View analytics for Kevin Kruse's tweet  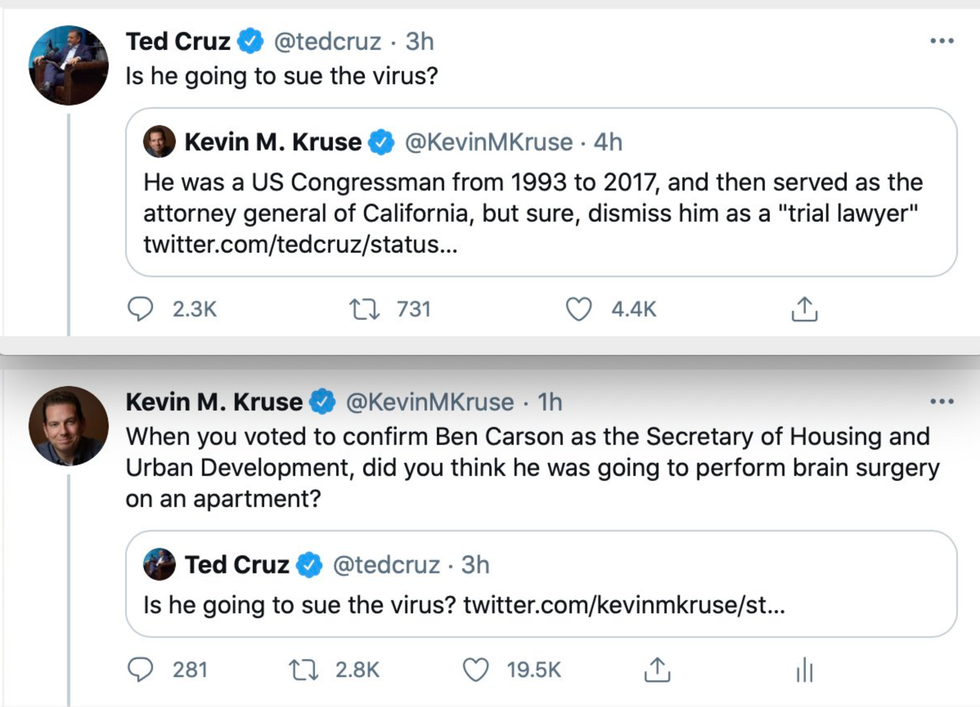(x=804, y=670)
